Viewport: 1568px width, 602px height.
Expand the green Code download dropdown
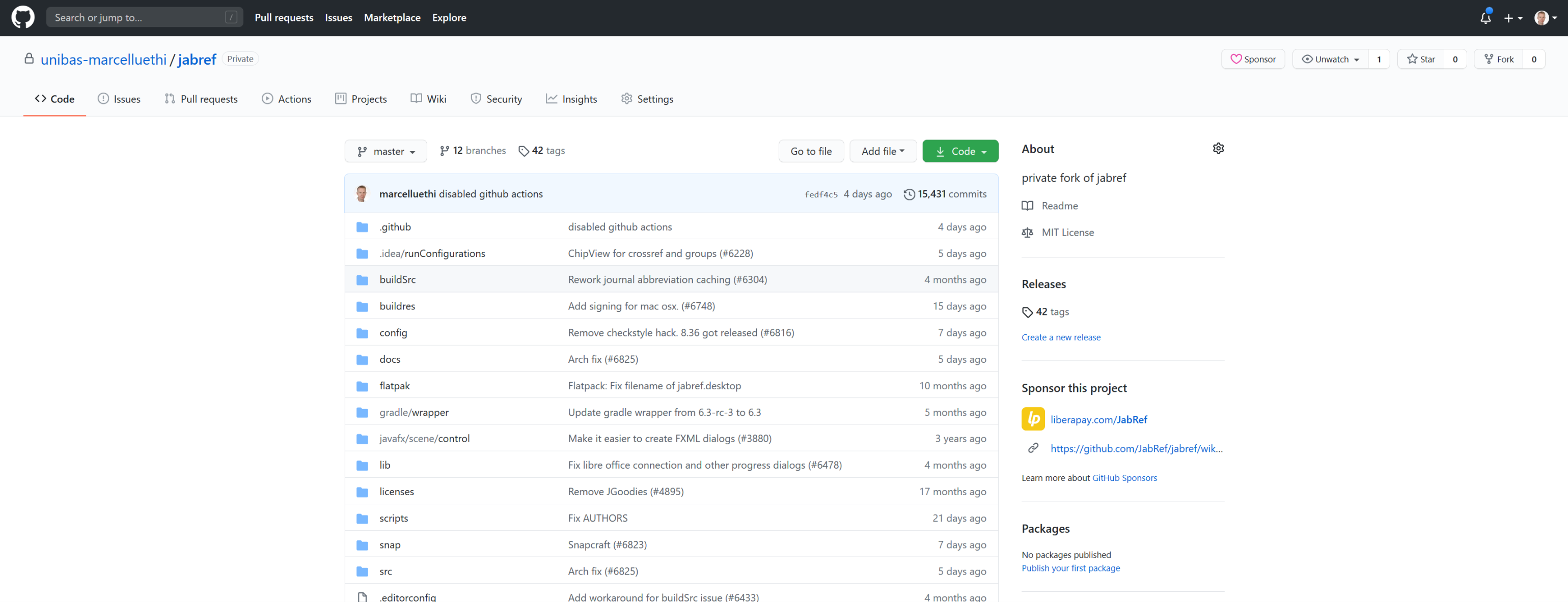coord(960,152)
